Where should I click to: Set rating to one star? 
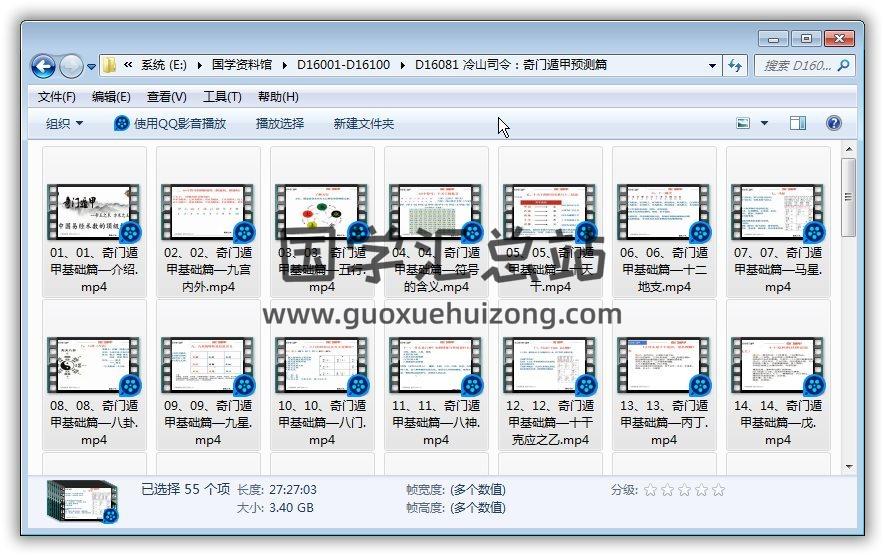click(x=650, y=490)
